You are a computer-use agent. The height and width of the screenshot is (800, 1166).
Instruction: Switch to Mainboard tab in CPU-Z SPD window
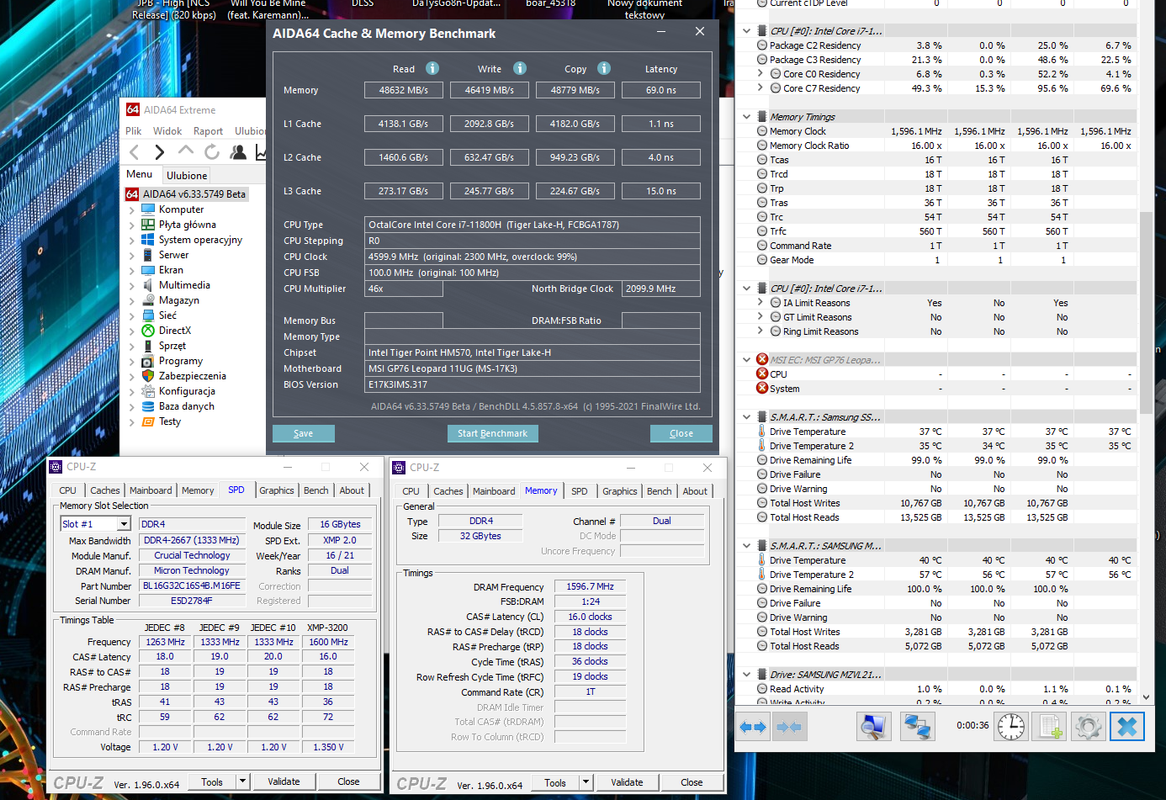pyautogui.click(x=151, y=491)
